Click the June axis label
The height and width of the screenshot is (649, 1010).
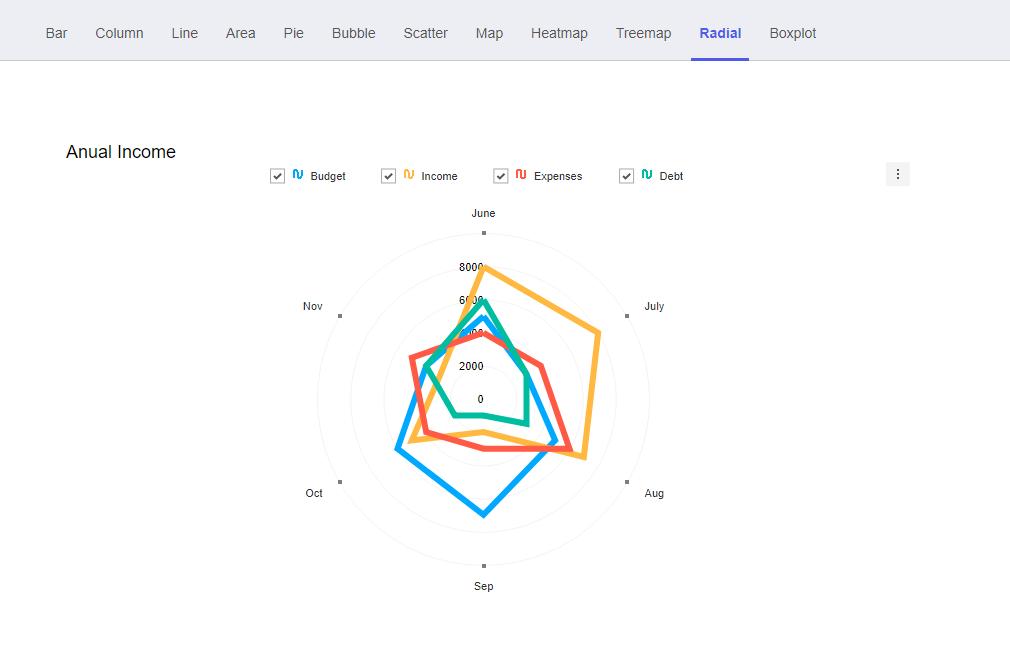[x=483, y=213]
